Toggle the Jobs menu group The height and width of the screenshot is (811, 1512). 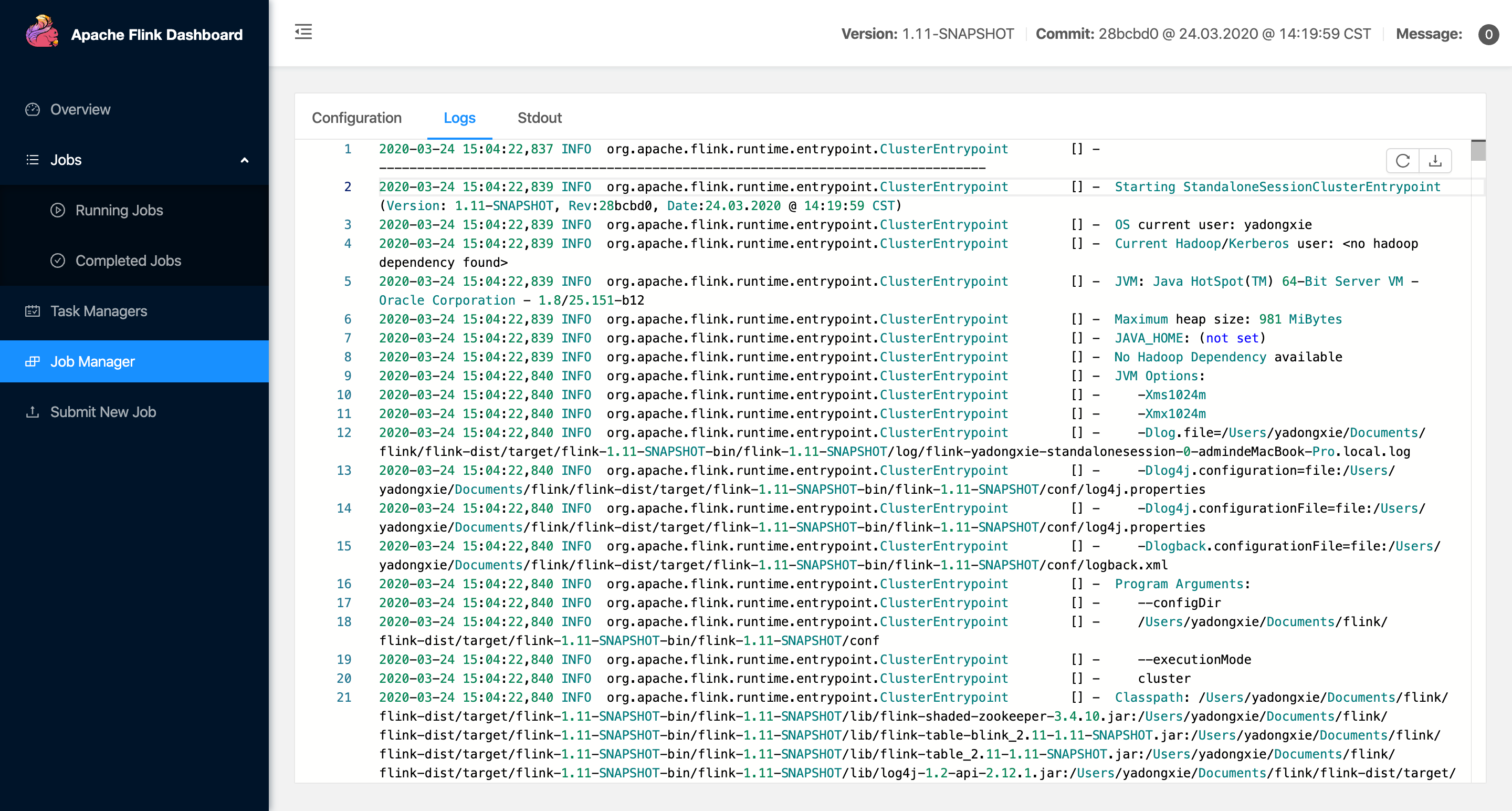66,160
